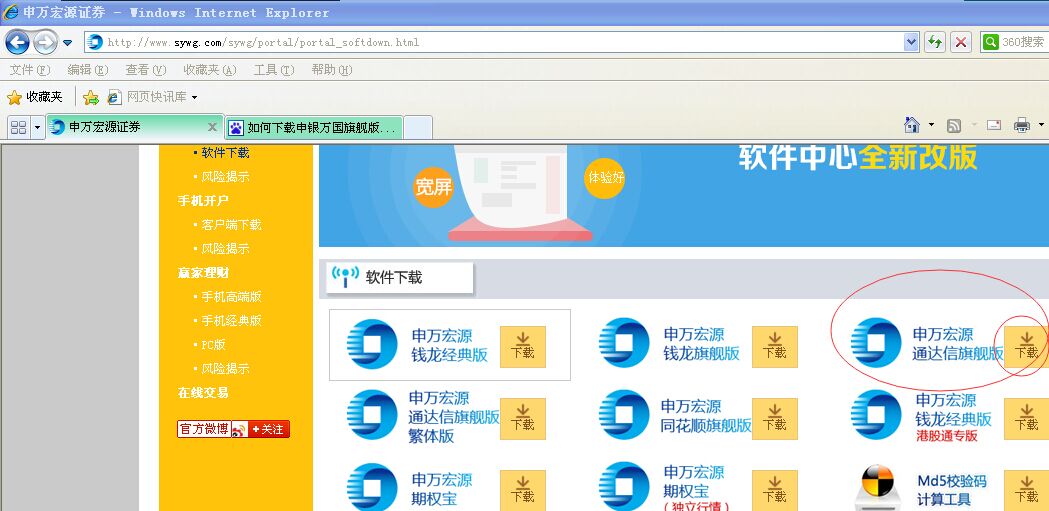Viewport: 1049px width, 511px height.
Task: Click the Home page icon
Action: (912, 124)
